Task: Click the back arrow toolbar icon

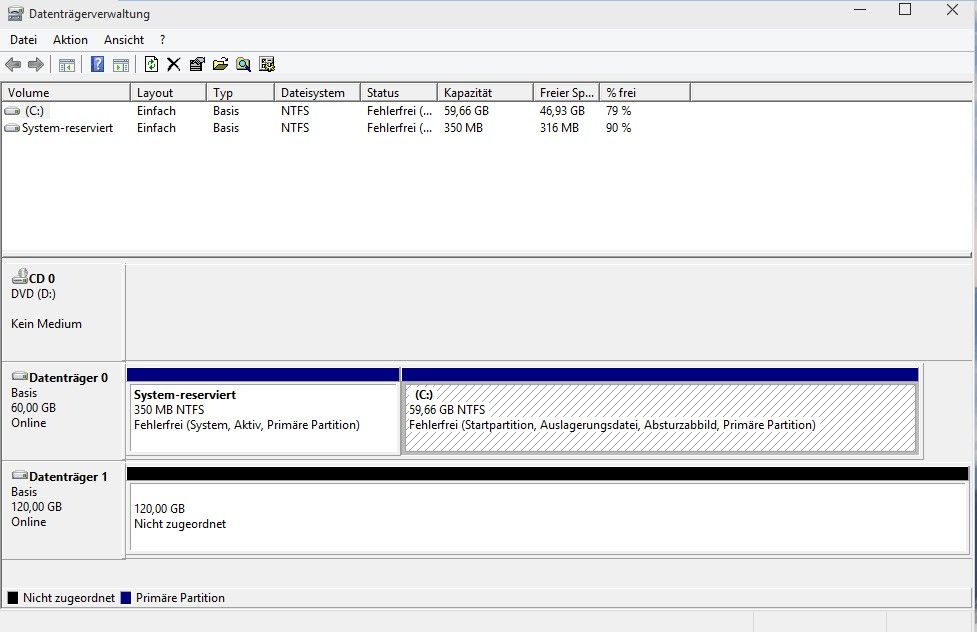Action: 13,65
